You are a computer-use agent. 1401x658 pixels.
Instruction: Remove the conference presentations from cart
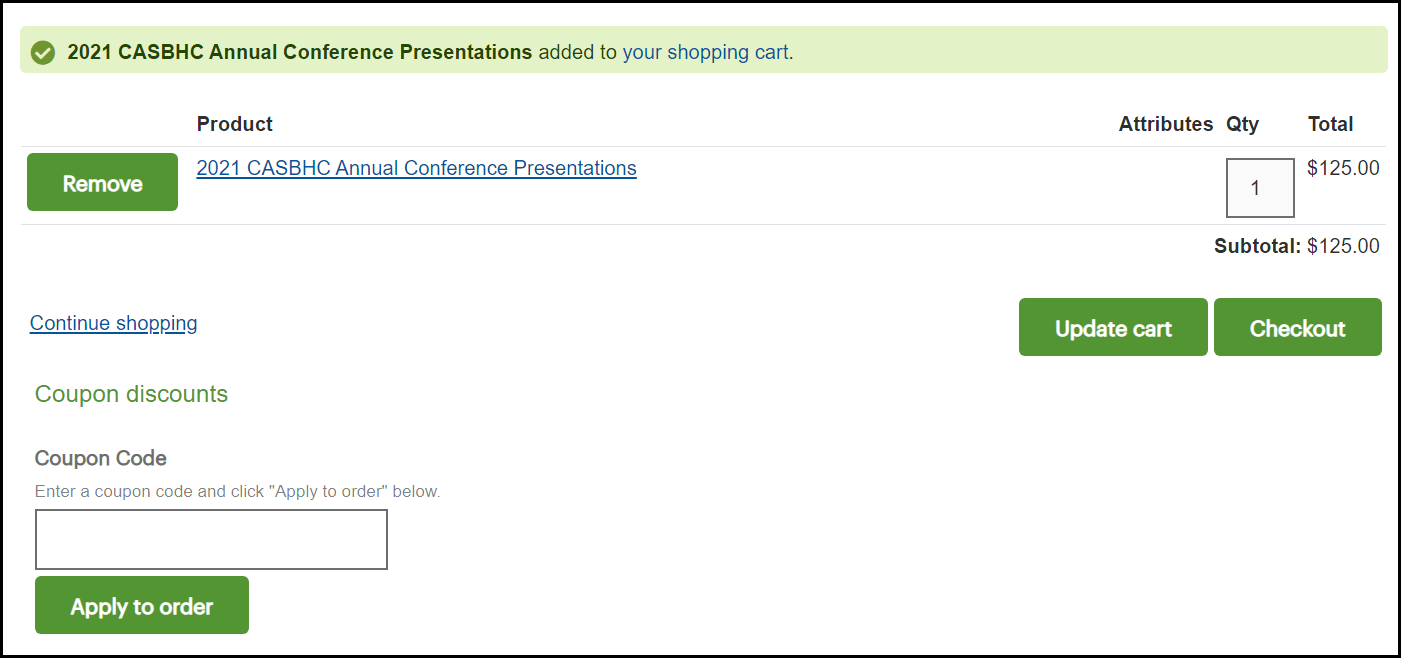pos(102,182)
